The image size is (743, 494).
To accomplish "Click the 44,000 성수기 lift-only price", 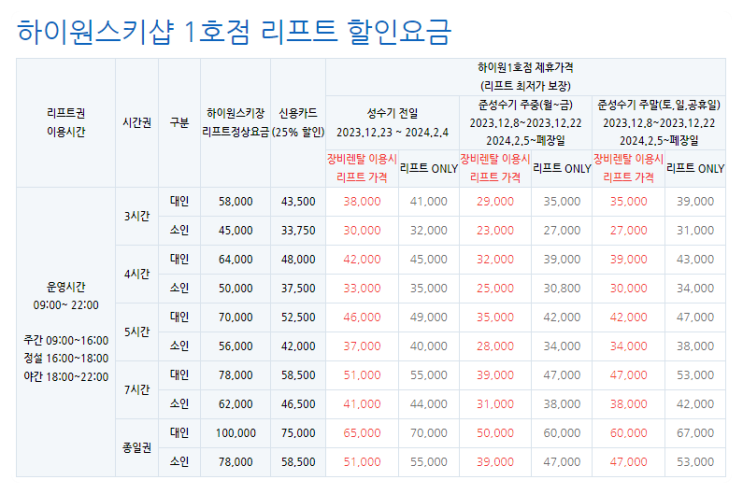I will point(429,404).
